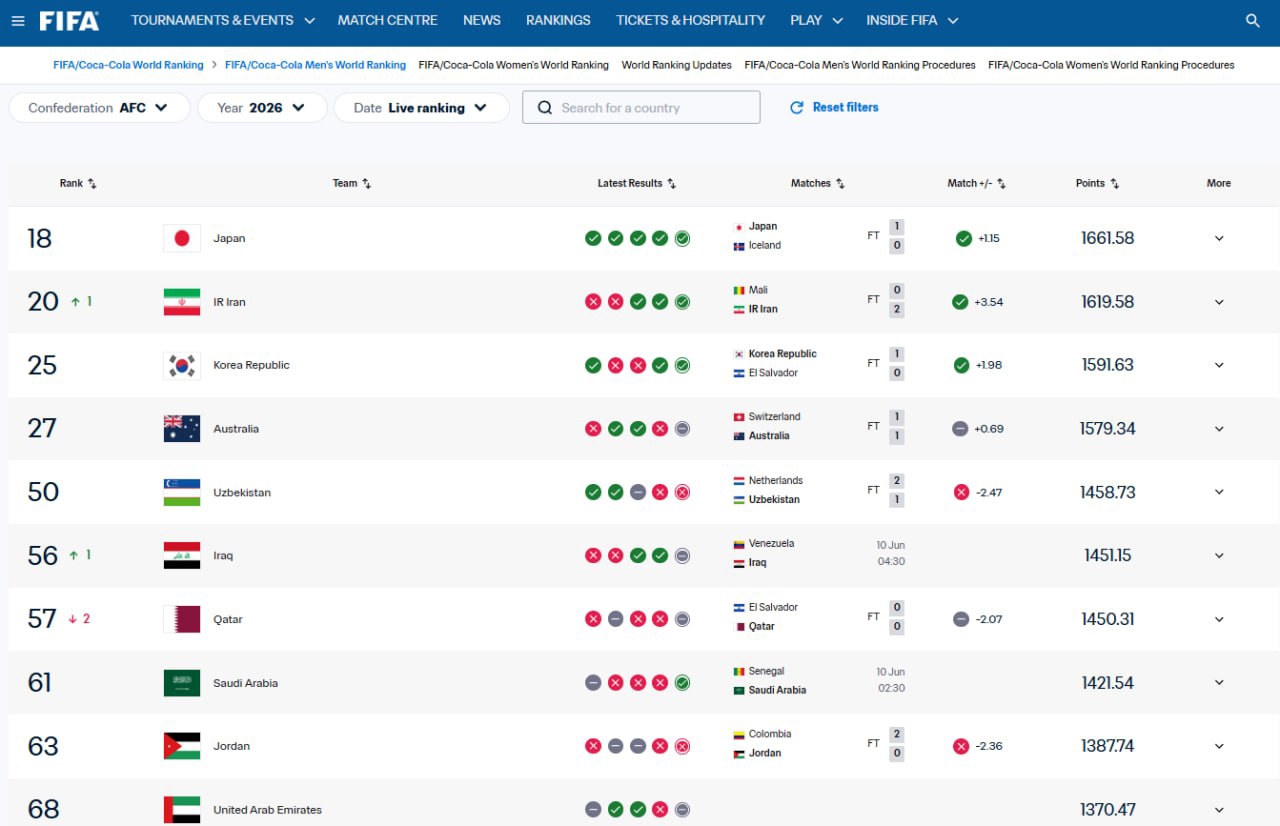This screenshot has width=1280, height=826.
Task: Click Iraq's points value 1451.15
Action: tap(1108, 556)
